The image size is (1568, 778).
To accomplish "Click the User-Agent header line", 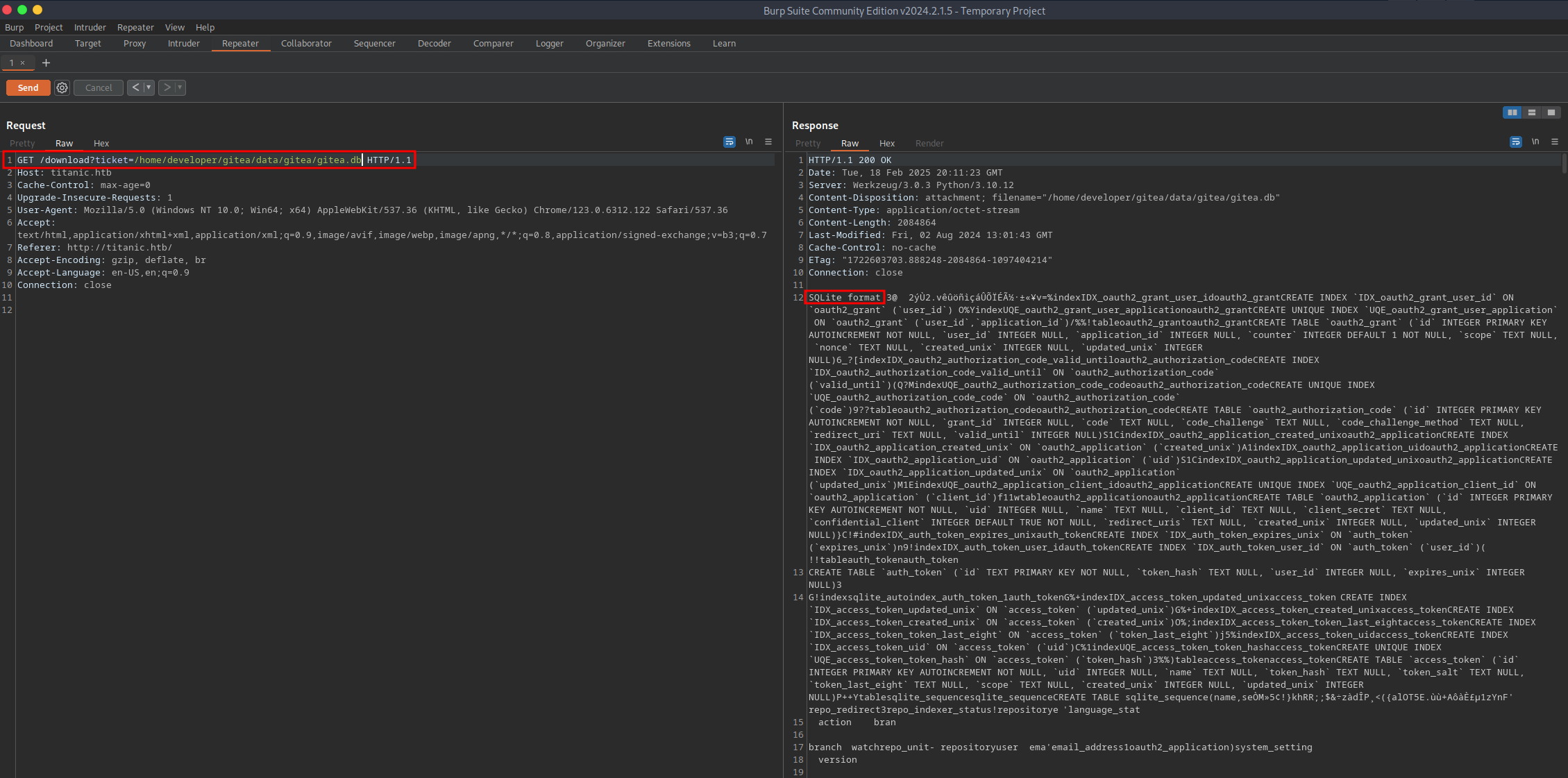I will [x=373, y=210].
